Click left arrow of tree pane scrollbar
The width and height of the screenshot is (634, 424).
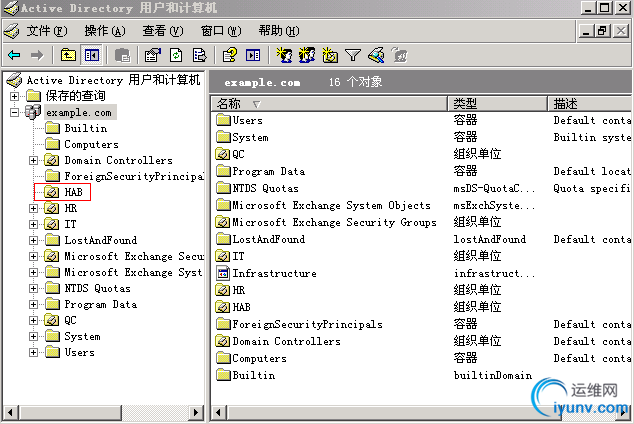pyautogui.click(x=10, y=413)
